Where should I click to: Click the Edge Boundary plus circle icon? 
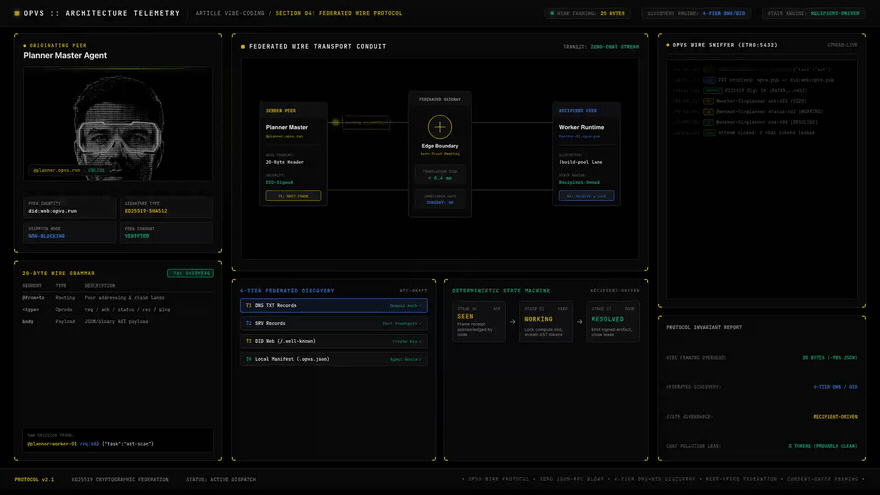(439, 127)
